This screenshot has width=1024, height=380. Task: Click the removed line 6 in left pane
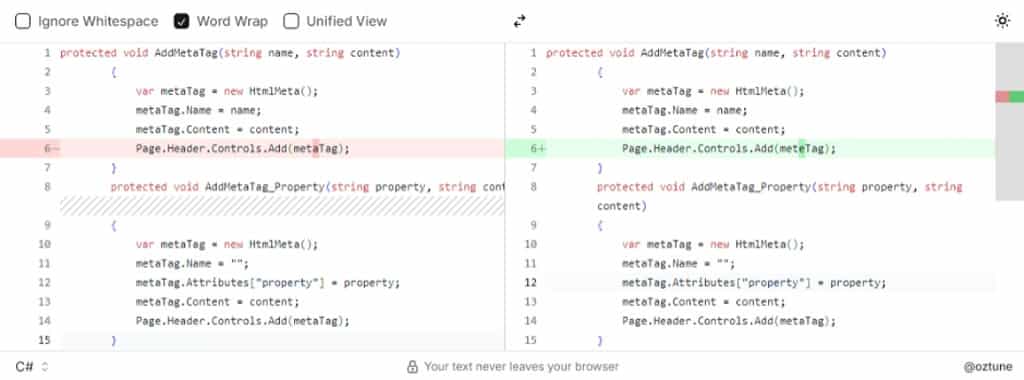point(252,149)
